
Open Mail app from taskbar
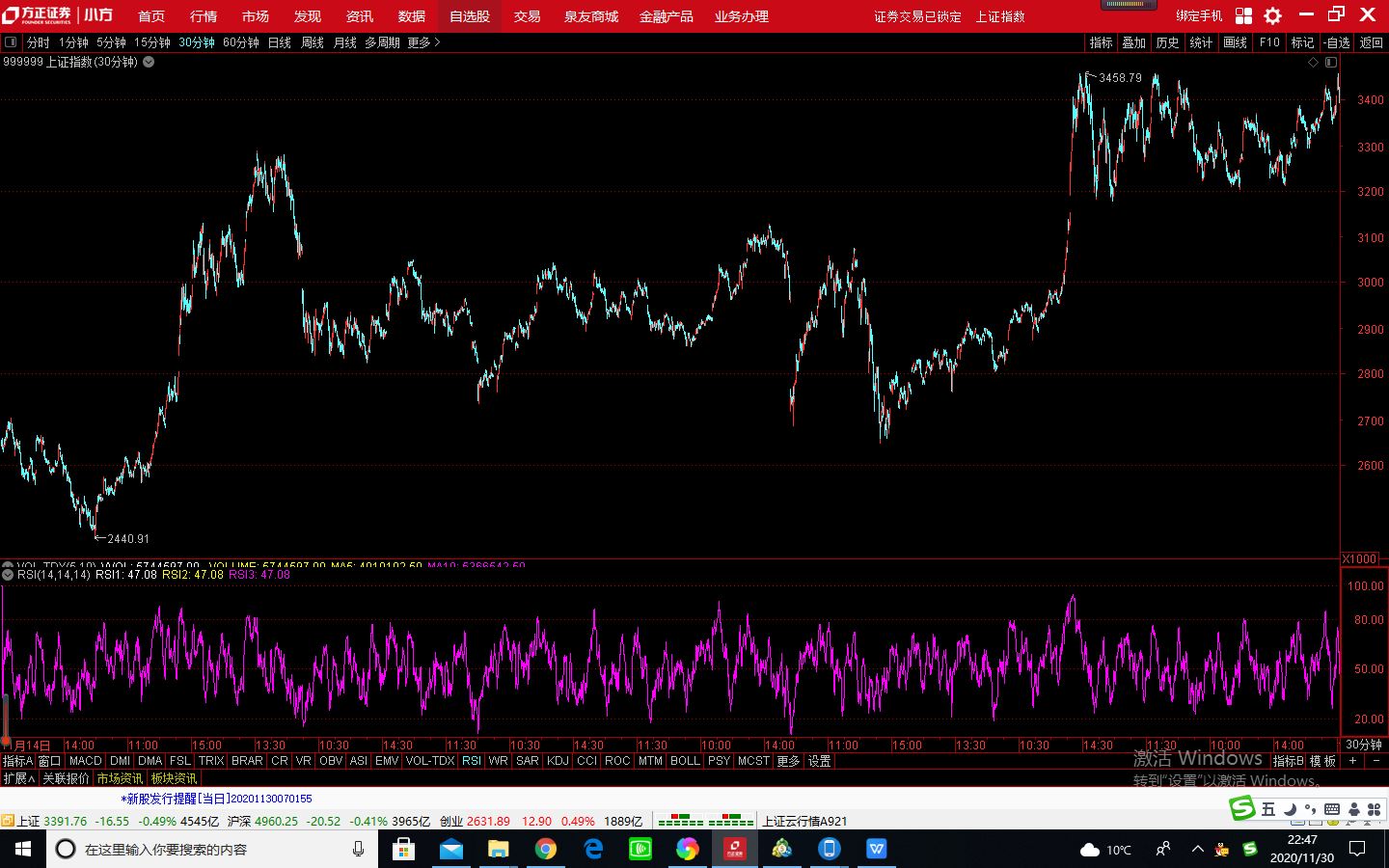pos(450,849)
